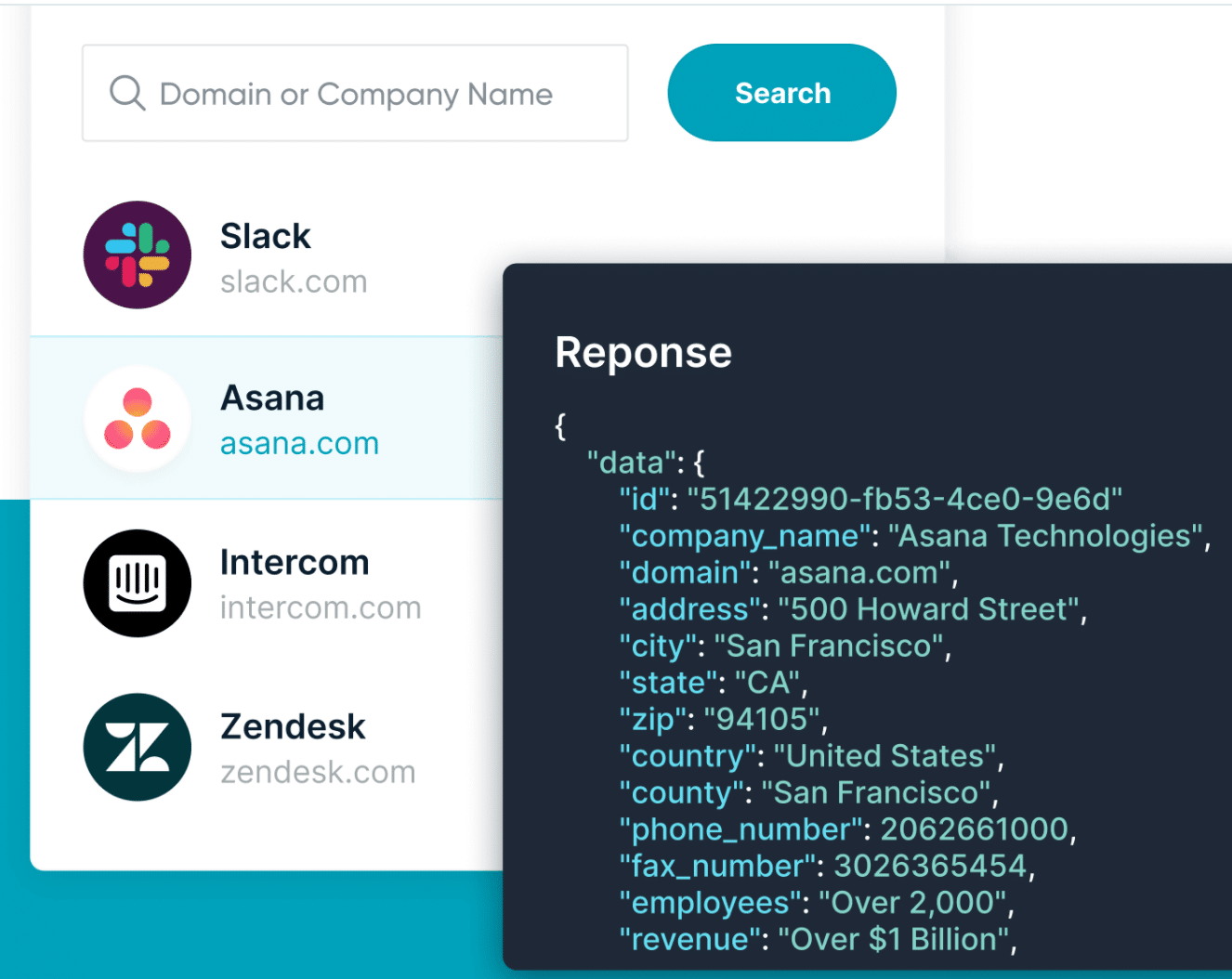Click the "company_name" line in response
This screenshot has height=979, width=1232.
(915, 536)
